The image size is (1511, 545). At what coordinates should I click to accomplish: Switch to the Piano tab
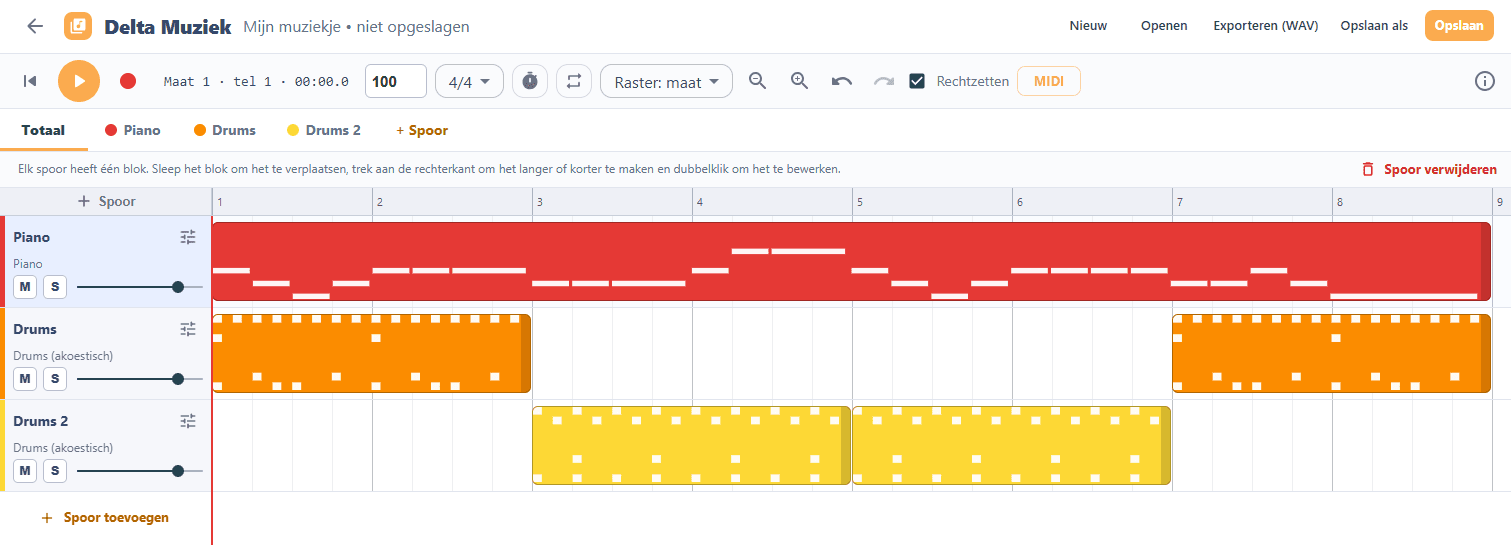click(x=133, y=130)
